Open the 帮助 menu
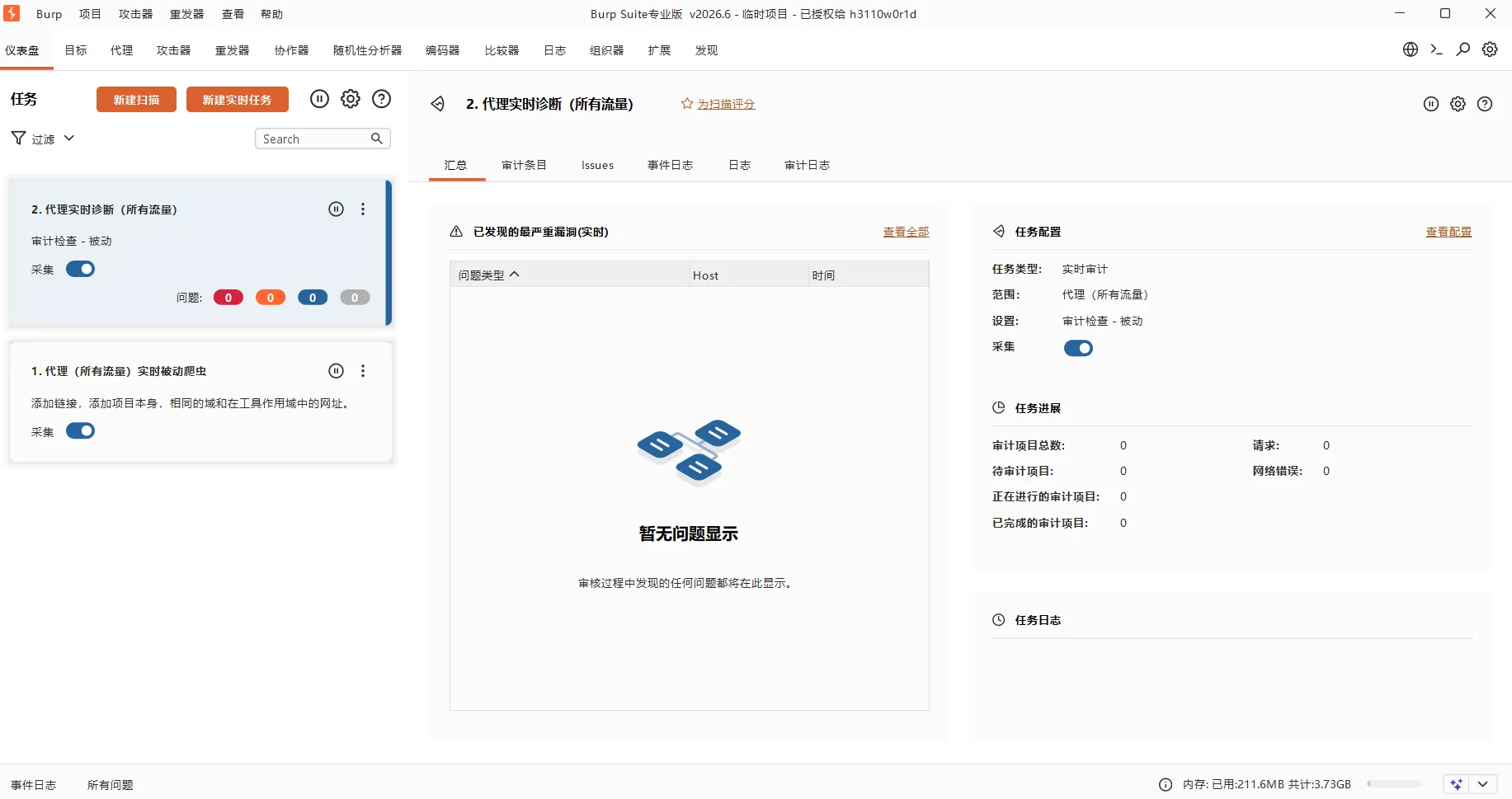Screen dimensions: 1512x799 click(x=271, y=14)
